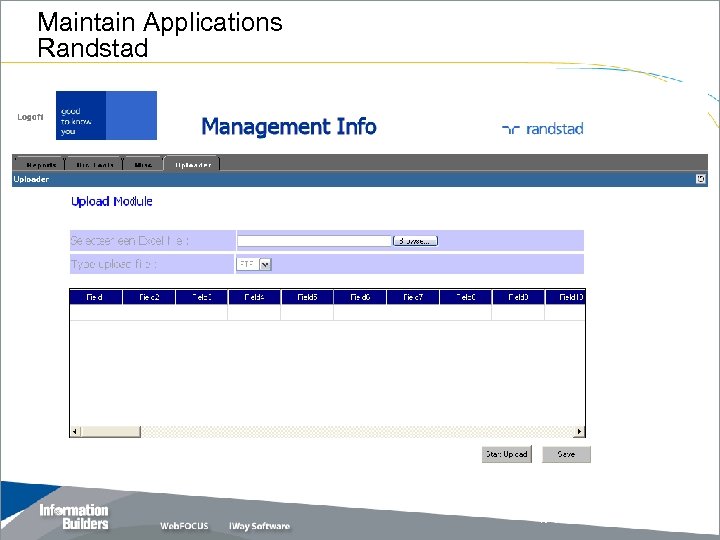Click the randstad logo
This screenshot has height=540, width=720.
543,129
